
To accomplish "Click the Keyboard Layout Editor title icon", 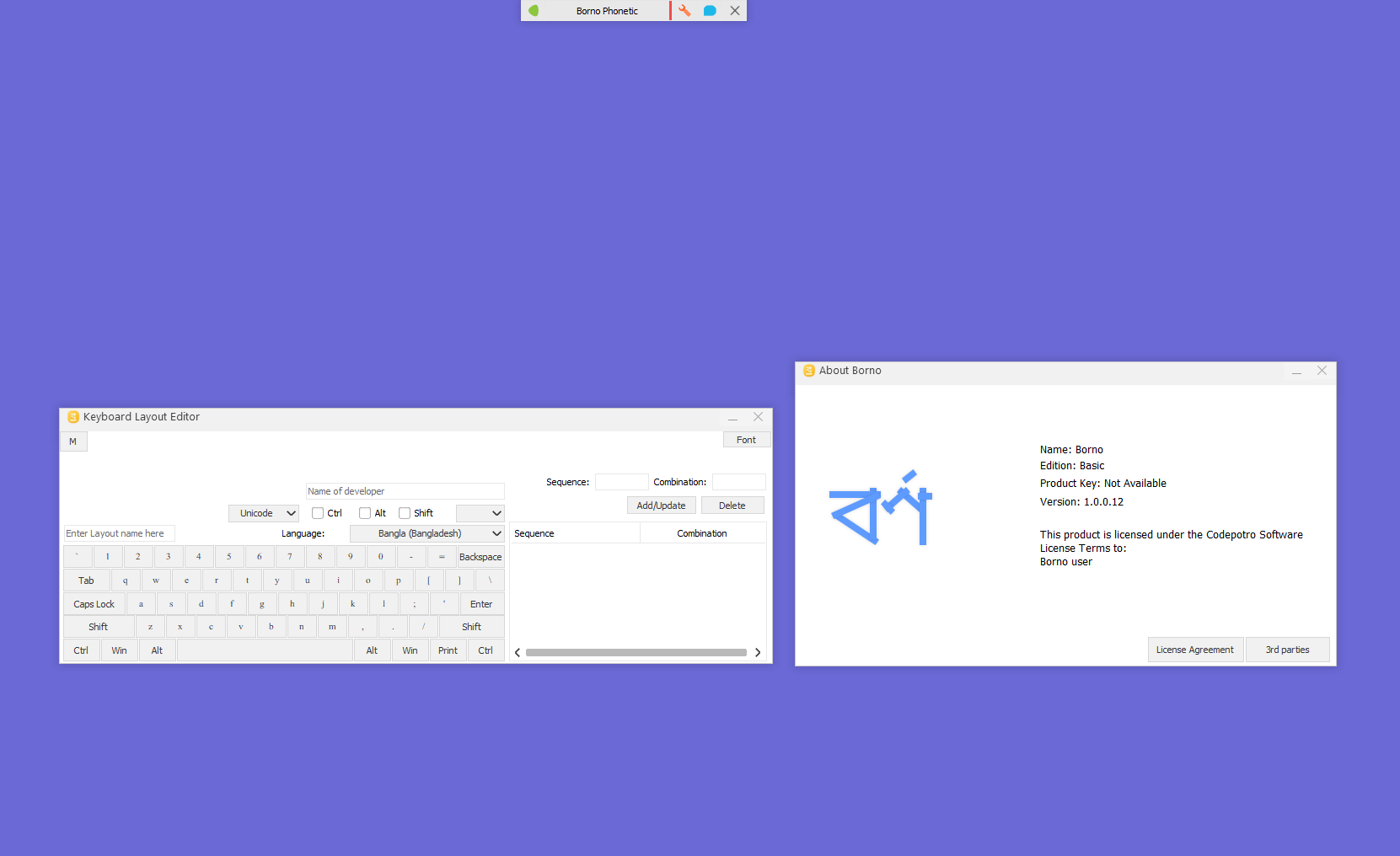I will pyautogui.click(x=73, y=417).
